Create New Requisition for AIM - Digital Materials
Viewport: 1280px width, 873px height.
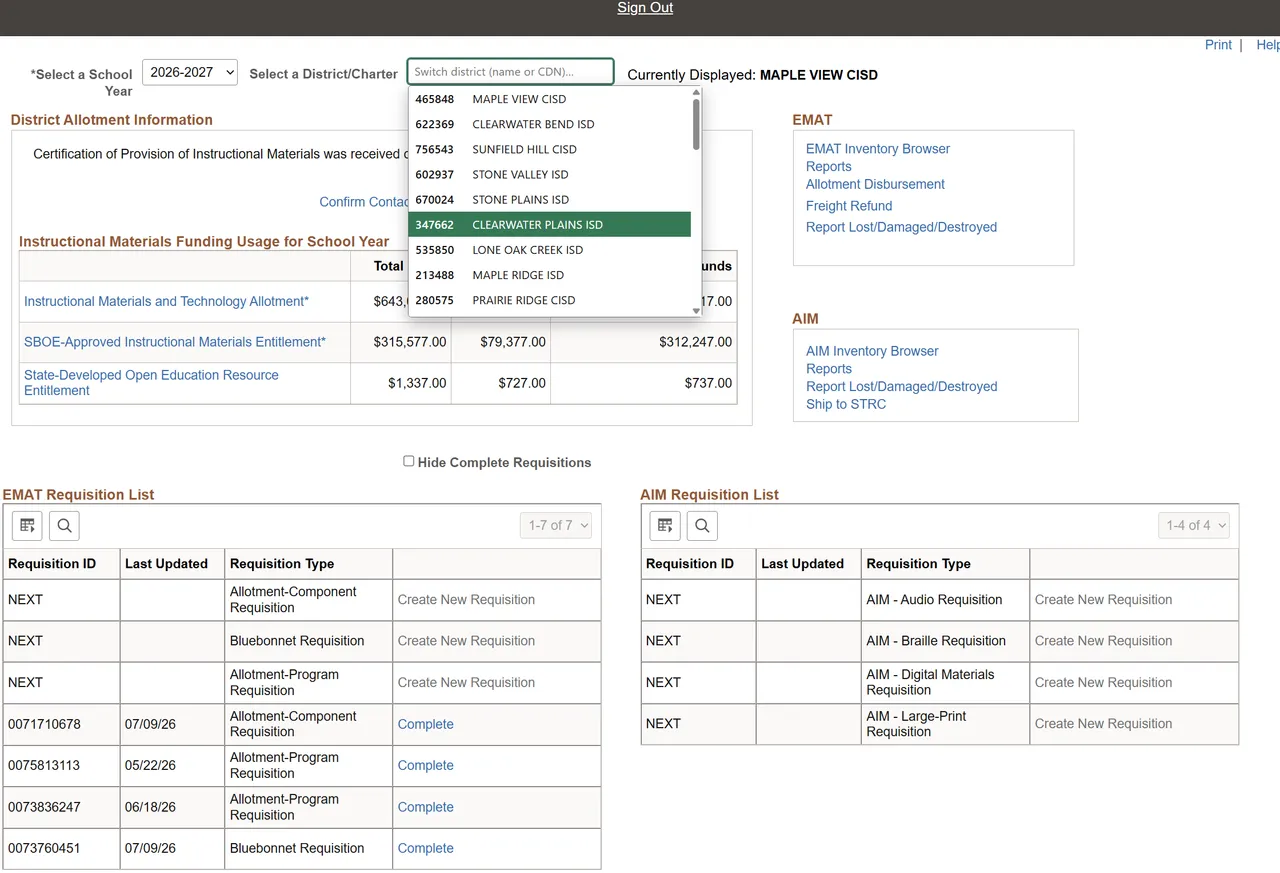(1103, 682)
